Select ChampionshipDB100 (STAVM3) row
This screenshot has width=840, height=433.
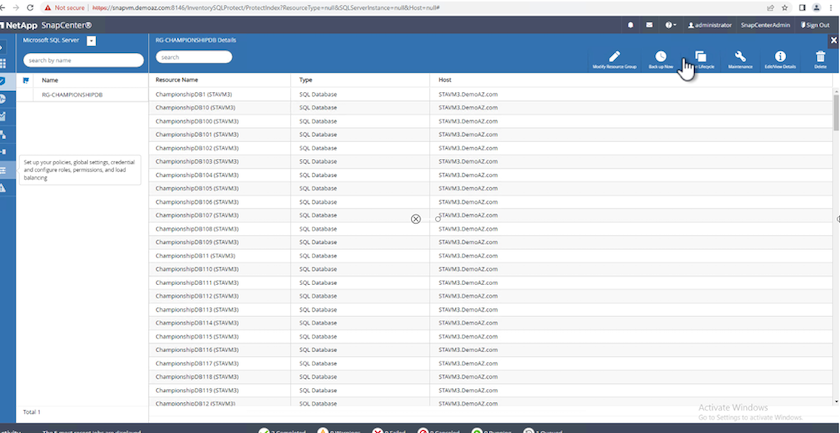pos(490,121)
